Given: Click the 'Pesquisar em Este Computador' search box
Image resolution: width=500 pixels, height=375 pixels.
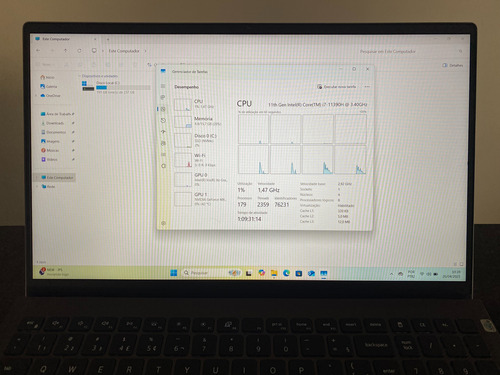Looking at the screenshot, I should tap(410, 51).
